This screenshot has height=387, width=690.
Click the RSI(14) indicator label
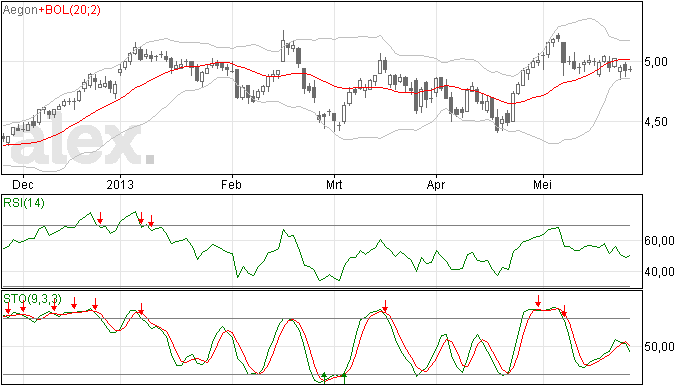point(24,203)
